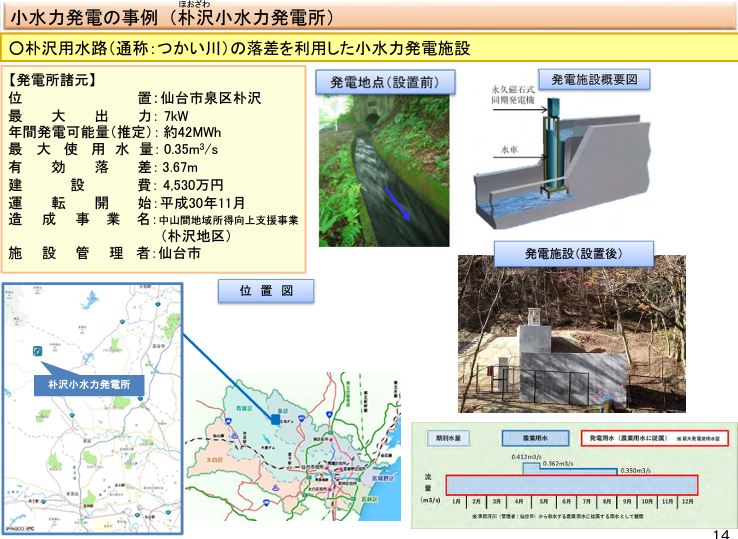Click the red-bordered 発電用水（農業用水に従属） legend box
Image resolution: width=738 pixels, height=539 pixels.
tap(655, 438)
